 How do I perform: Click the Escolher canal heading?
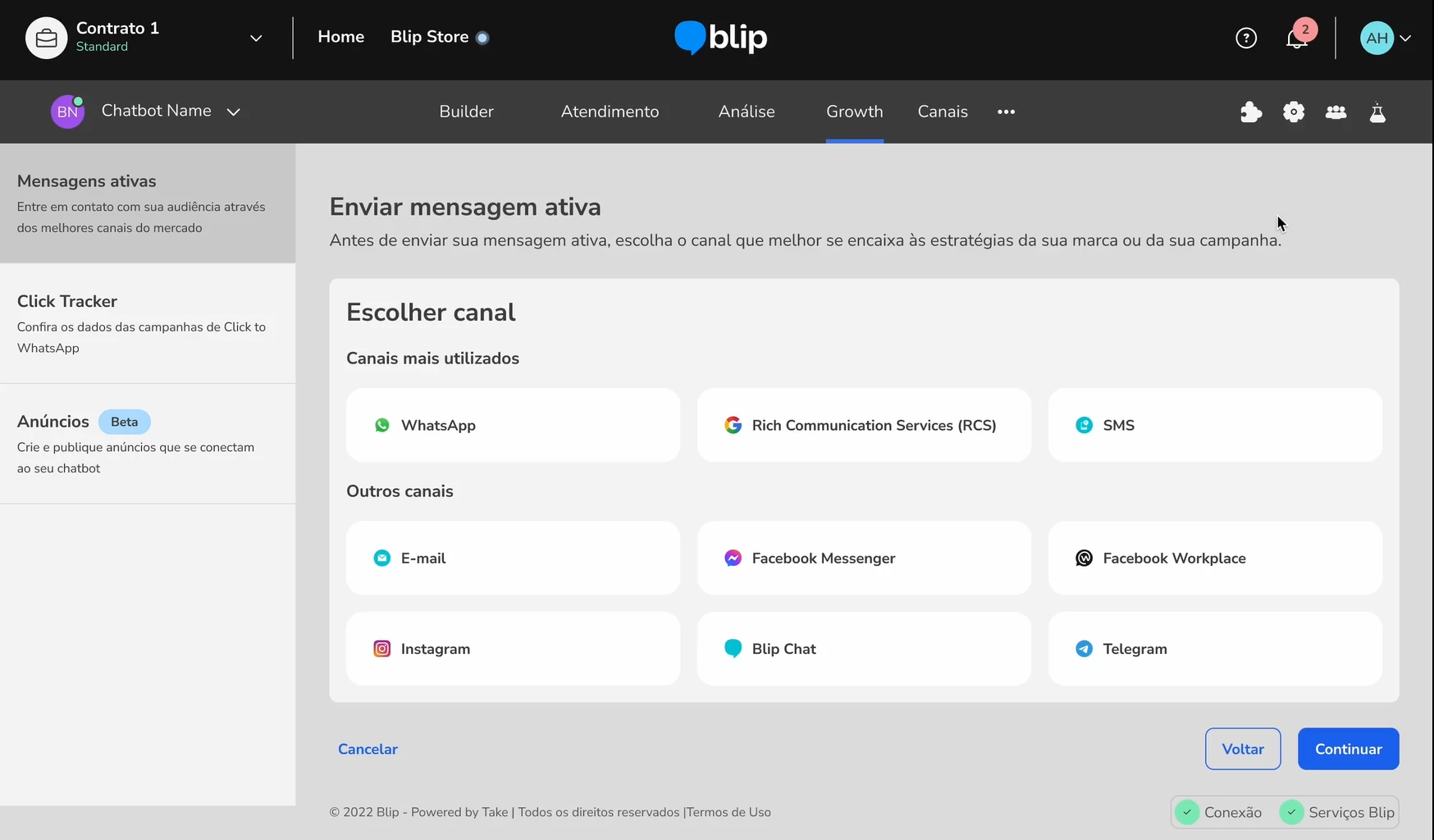click(x=431, y=313)
